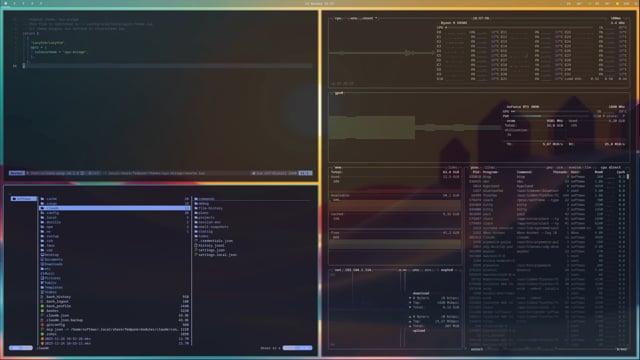Select history.jsonl in preview pane
The width and height of the screenshot is (640, 360).
(211, 246)
